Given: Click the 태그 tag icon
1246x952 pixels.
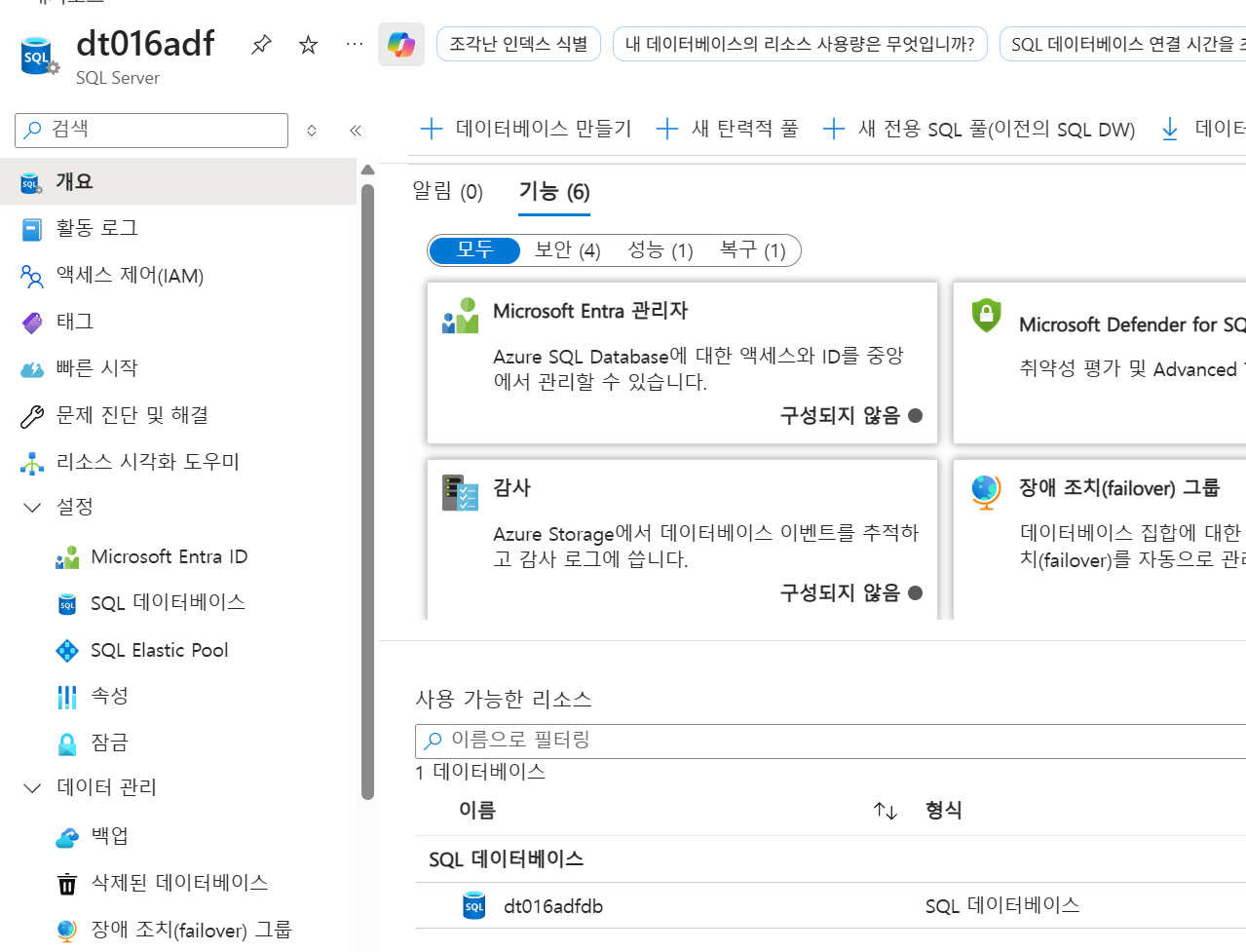Looking at the screenshot, I should point(32,323).
